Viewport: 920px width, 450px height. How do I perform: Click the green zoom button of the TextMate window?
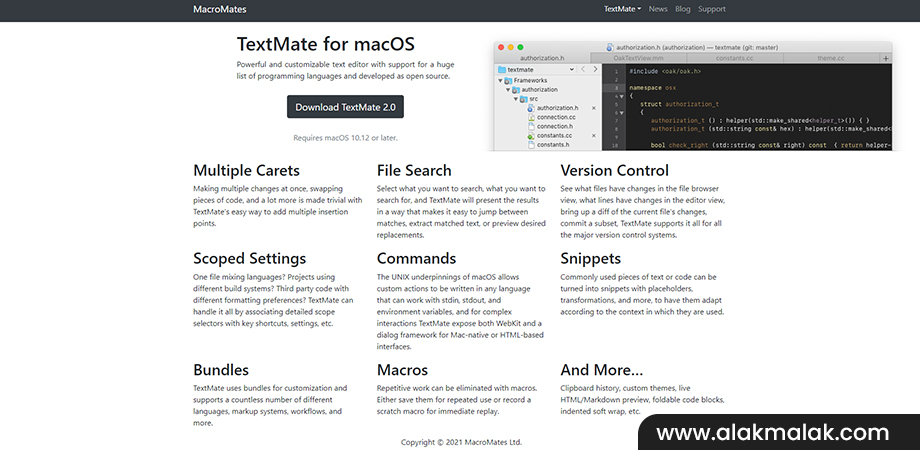pyautogui.click(x=520, y=47)
